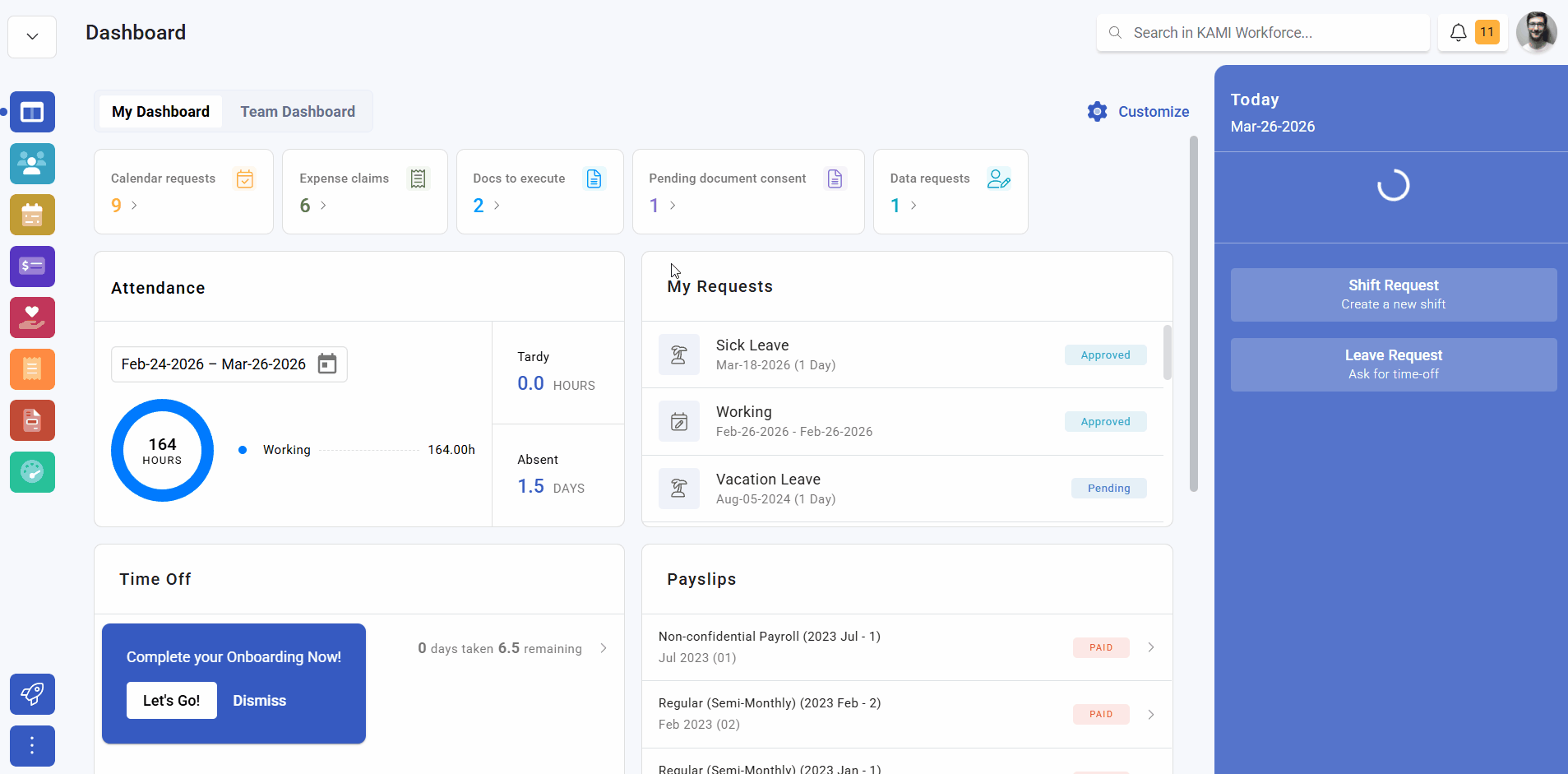This screenshot has width=1568, height=774.
Task: Click the Let's Go! onboarding button
Action: [x=172, y=701]
